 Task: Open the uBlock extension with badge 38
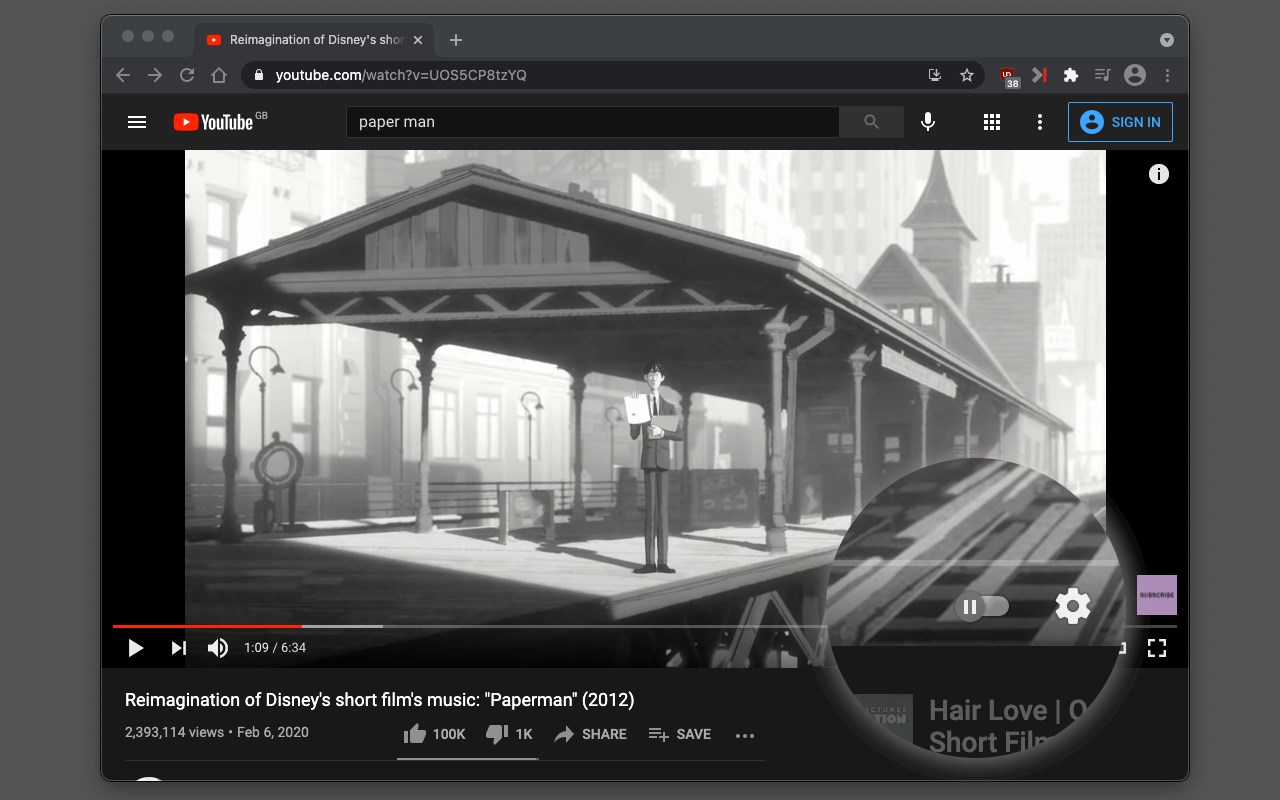[x=1008, y=76]
